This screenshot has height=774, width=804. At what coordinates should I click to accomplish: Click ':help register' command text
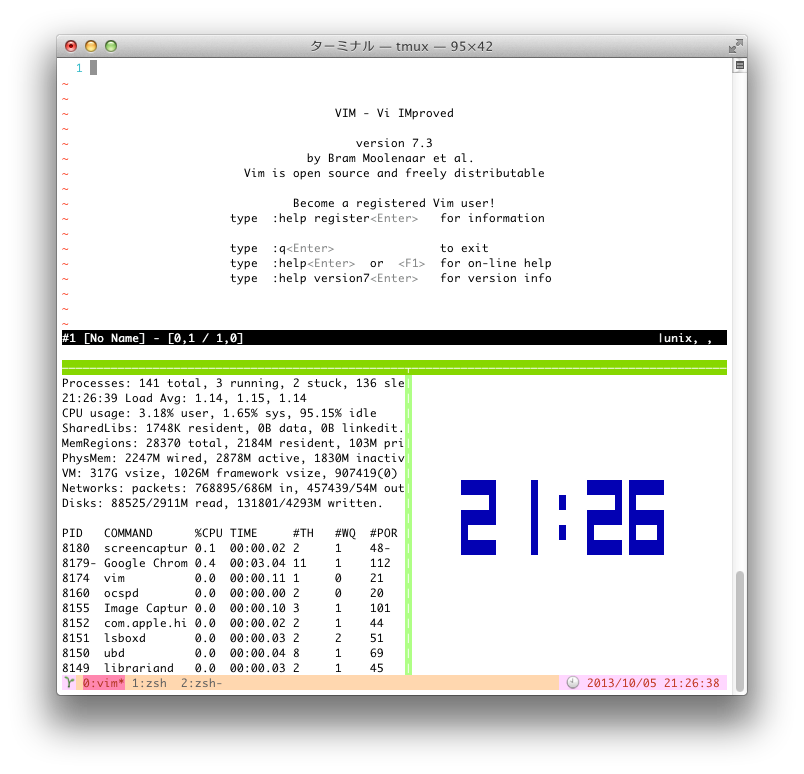(320, 218)
